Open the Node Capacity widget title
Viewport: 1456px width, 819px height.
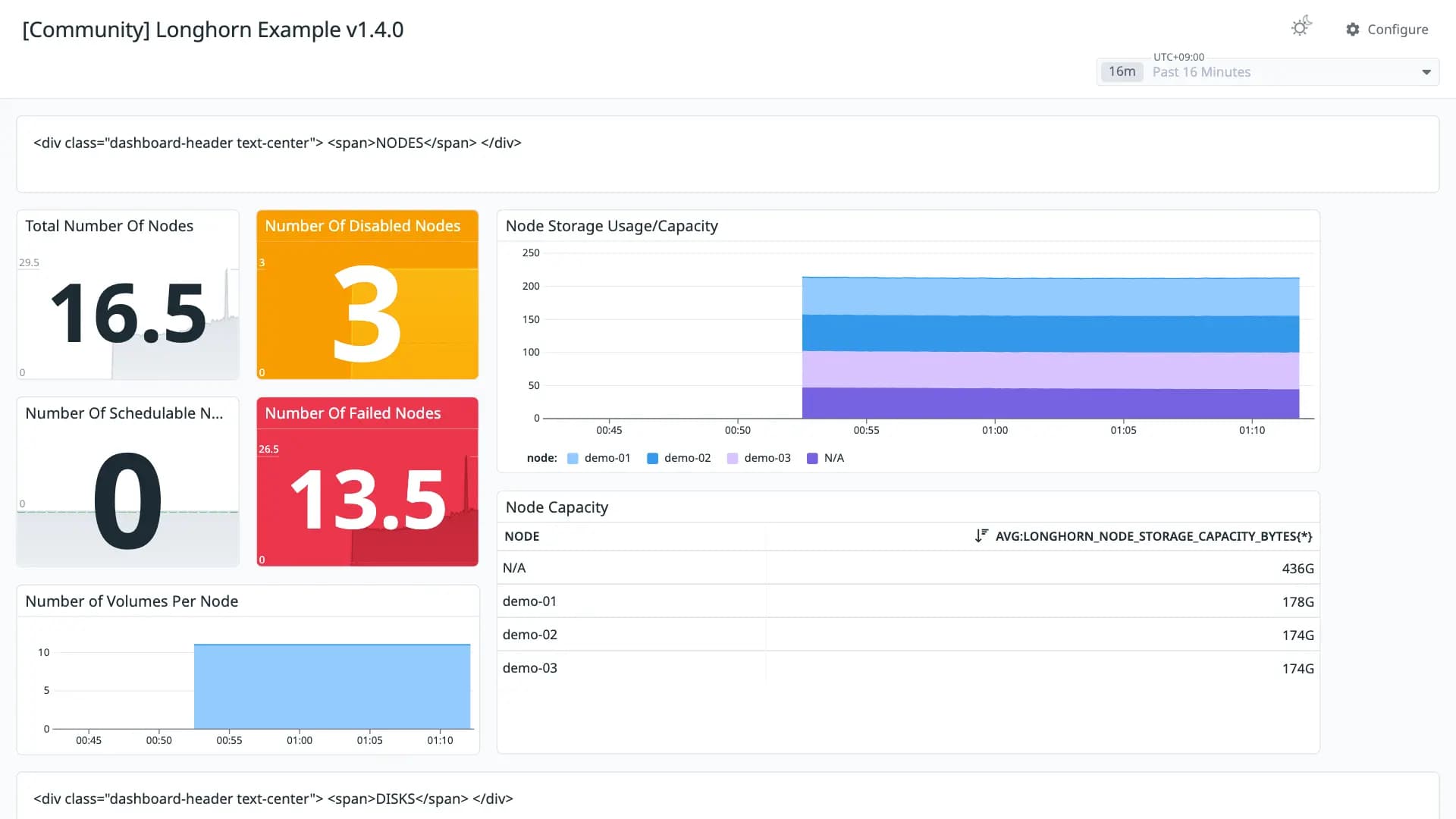(x=557, y=507)
